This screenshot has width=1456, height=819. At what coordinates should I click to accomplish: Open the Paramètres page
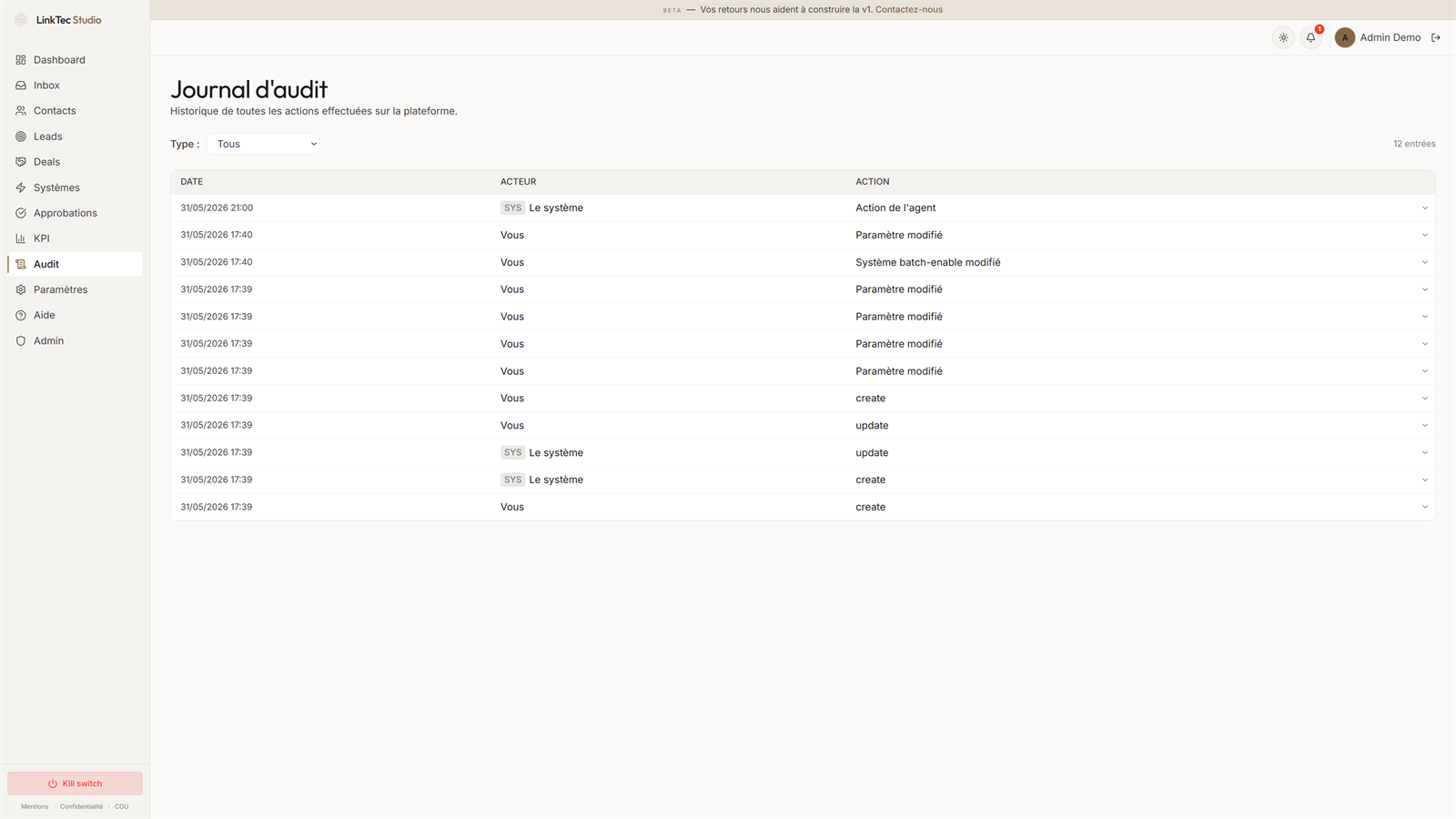(75, 289)
